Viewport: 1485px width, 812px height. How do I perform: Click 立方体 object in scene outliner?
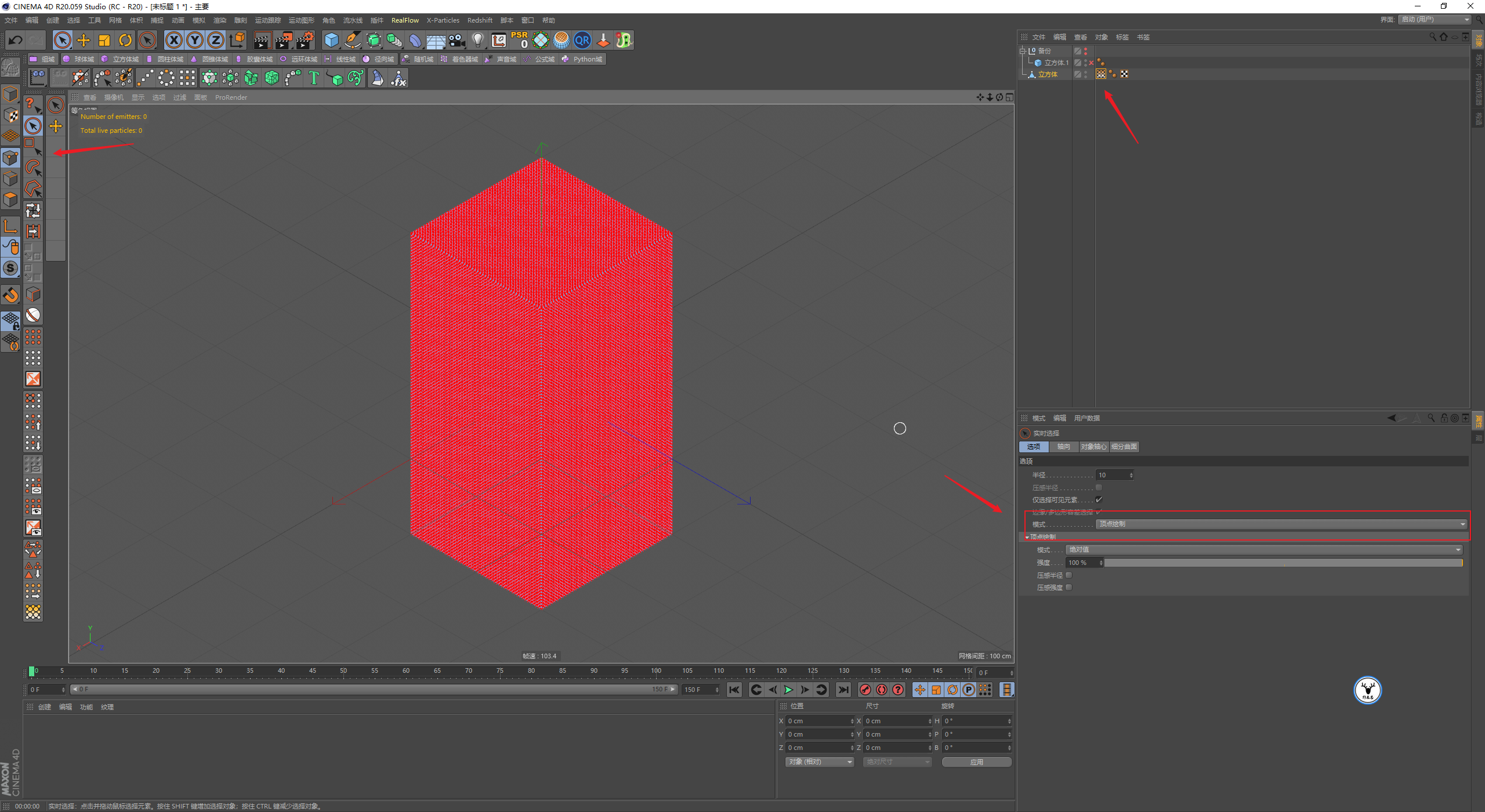(x=1053, y=74)
